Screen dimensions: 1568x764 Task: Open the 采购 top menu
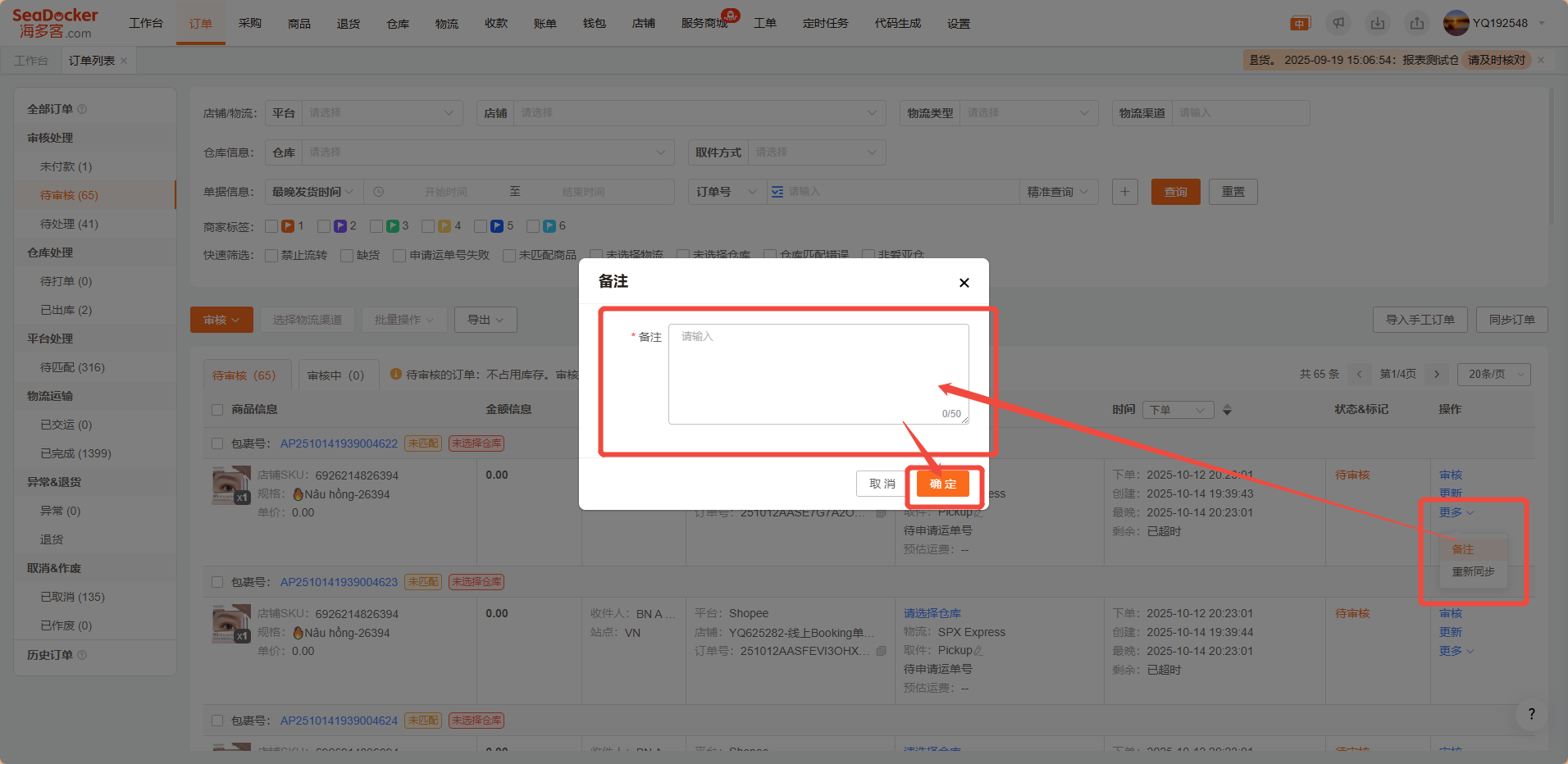250,24
